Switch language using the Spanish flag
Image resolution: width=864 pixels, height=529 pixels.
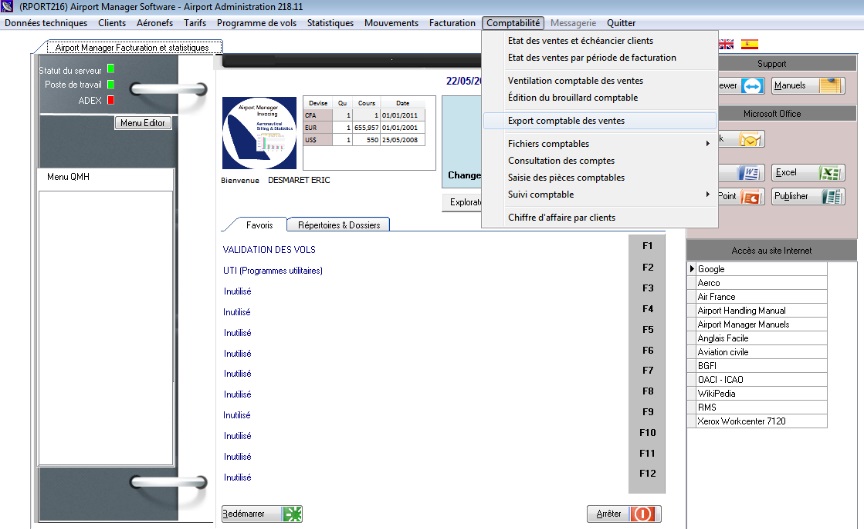pyautogui.click(x=749, y=44)
